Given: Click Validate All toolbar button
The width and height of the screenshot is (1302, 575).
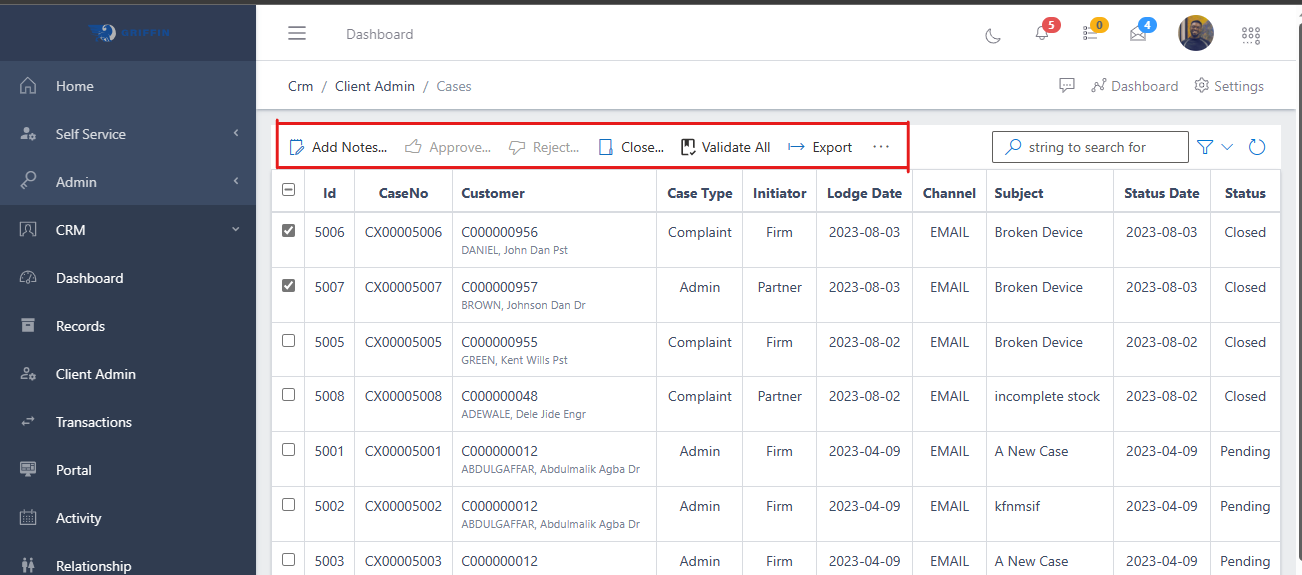Looking at the screenshot, I should point(726,147).
